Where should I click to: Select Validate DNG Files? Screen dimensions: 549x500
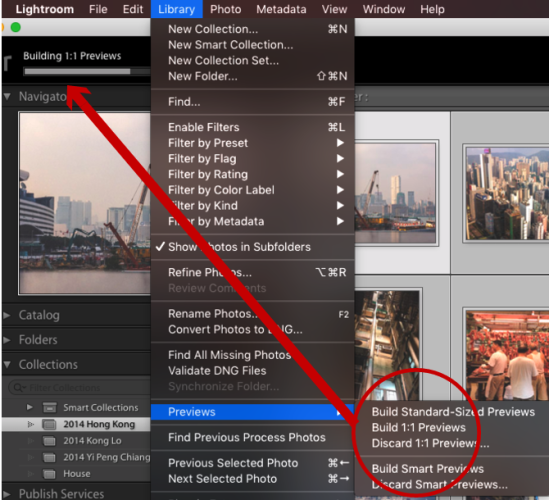[252, 371]
